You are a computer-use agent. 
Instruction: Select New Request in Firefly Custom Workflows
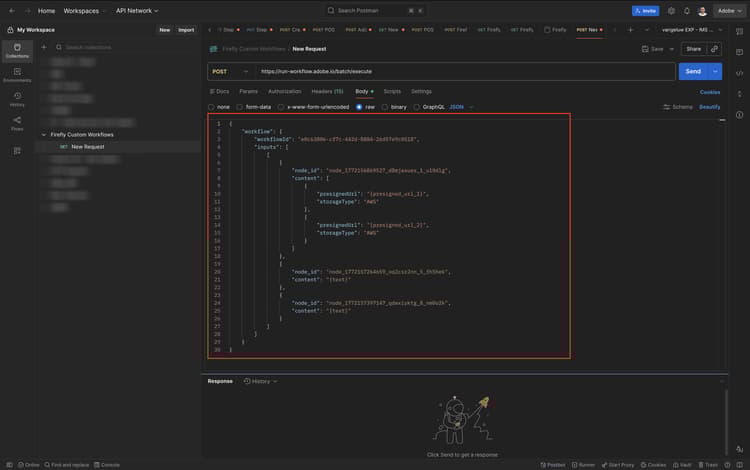(x=87, y=147)
